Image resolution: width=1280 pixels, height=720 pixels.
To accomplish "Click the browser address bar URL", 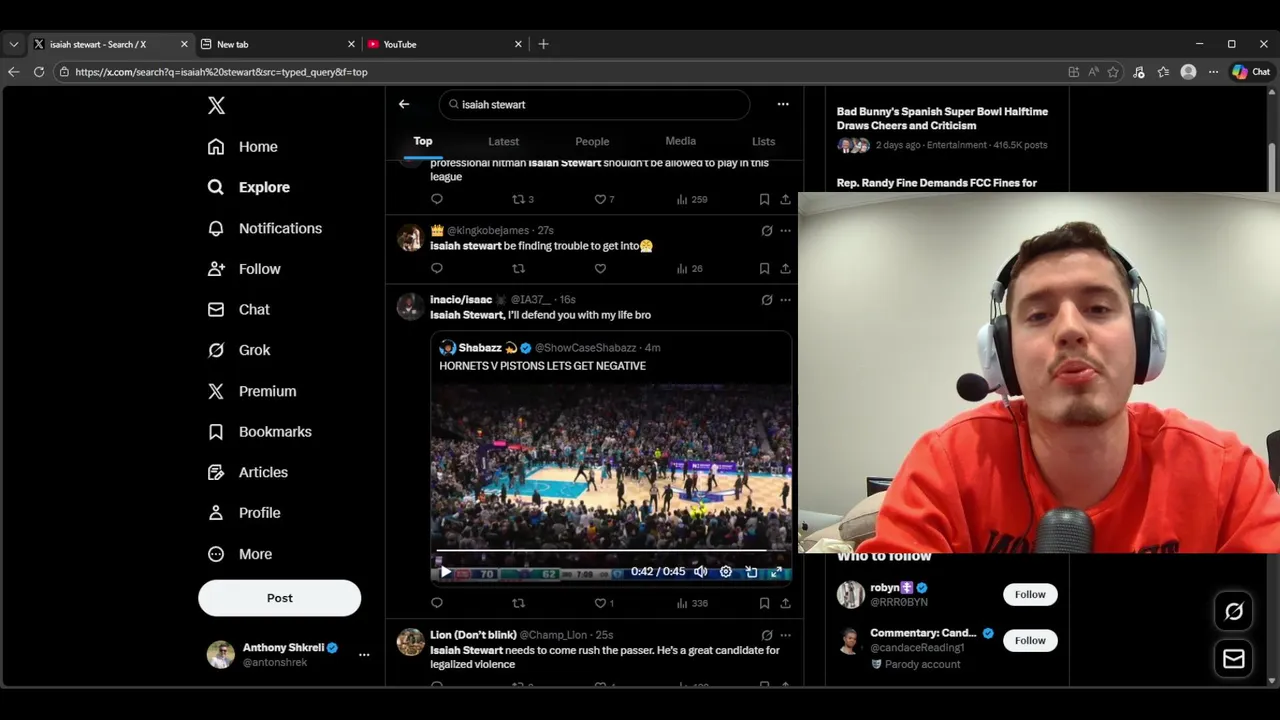I will [x=221, y=72].
